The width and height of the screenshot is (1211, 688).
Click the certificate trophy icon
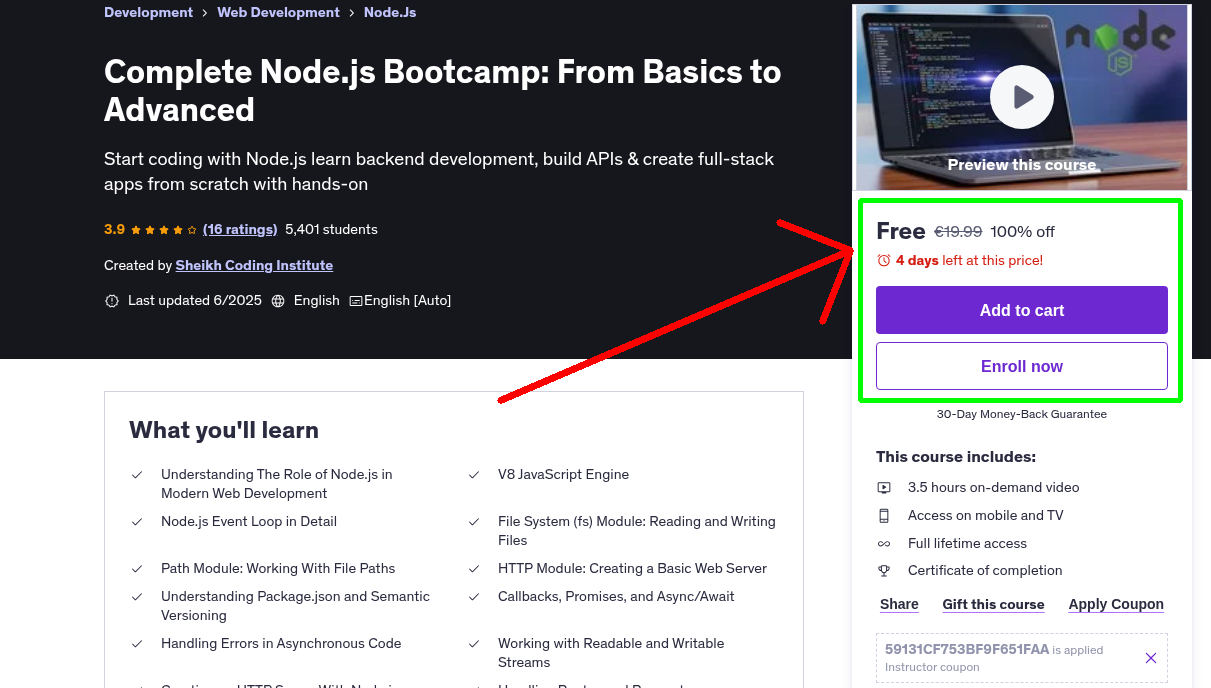point(884,571)
